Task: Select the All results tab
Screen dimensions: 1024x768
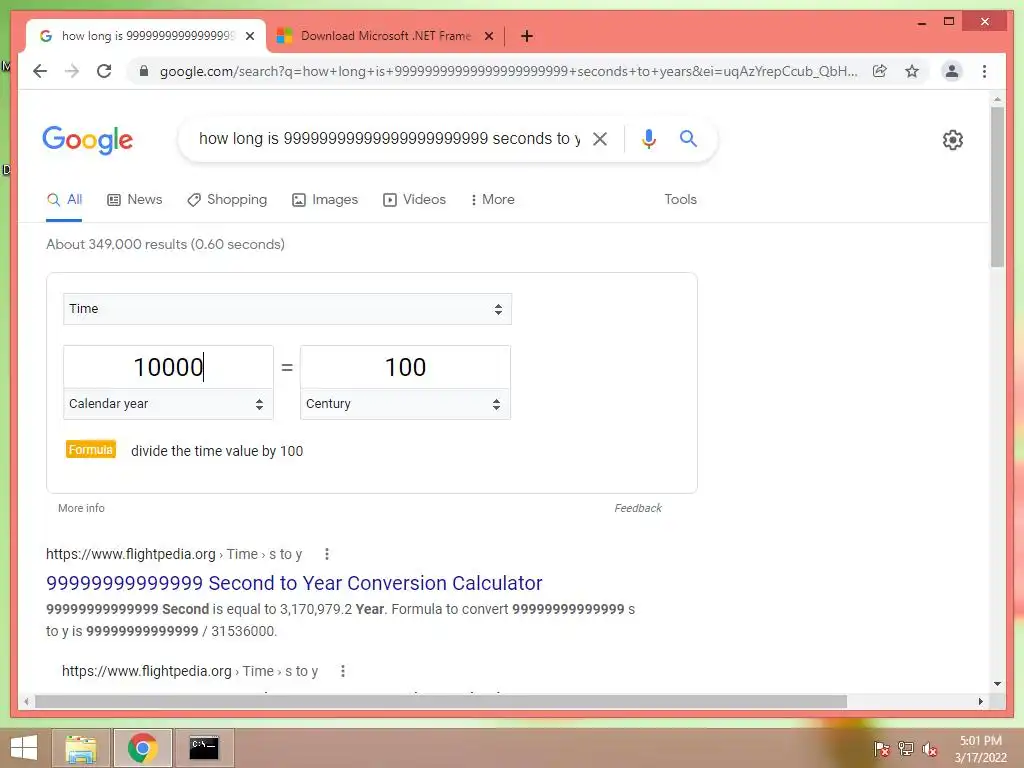Action: coord(64,200)
